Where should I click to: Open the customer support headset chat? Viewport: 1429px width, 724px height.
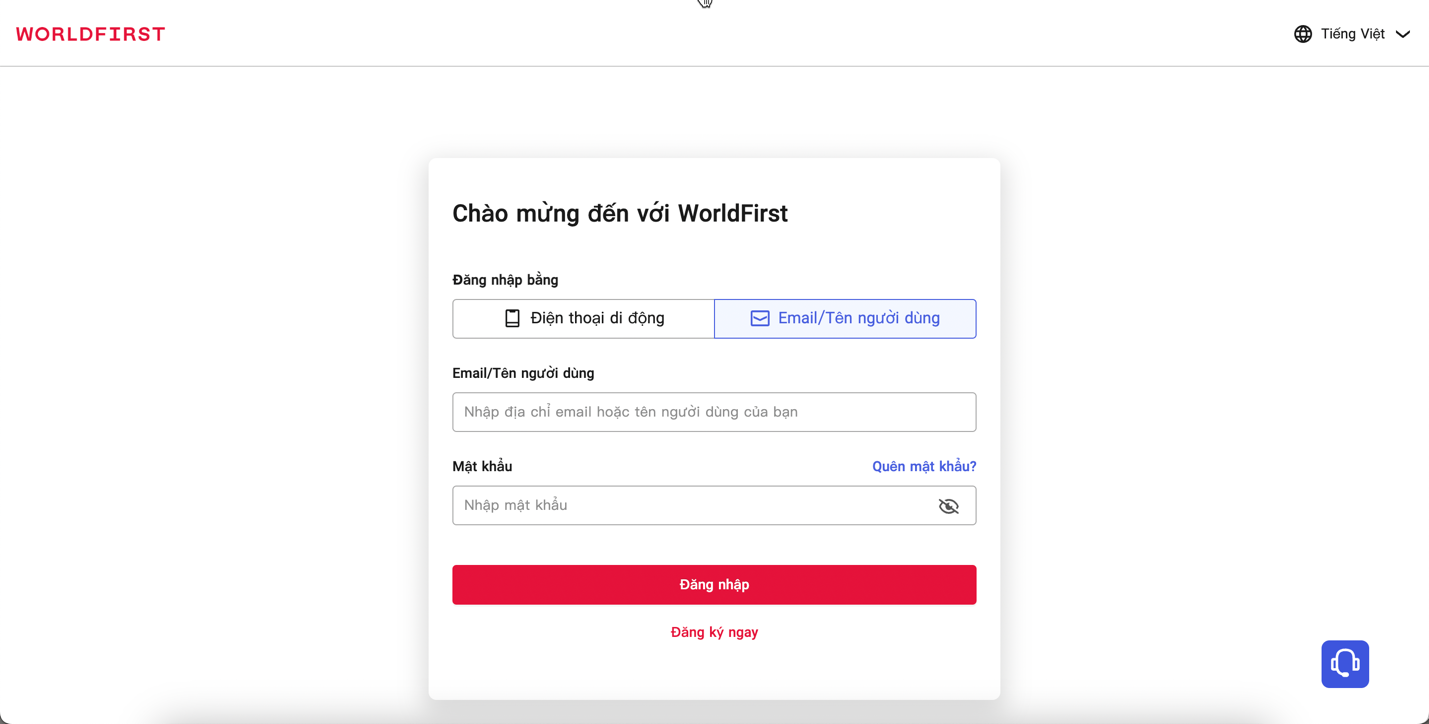(x=1345, y=664)
